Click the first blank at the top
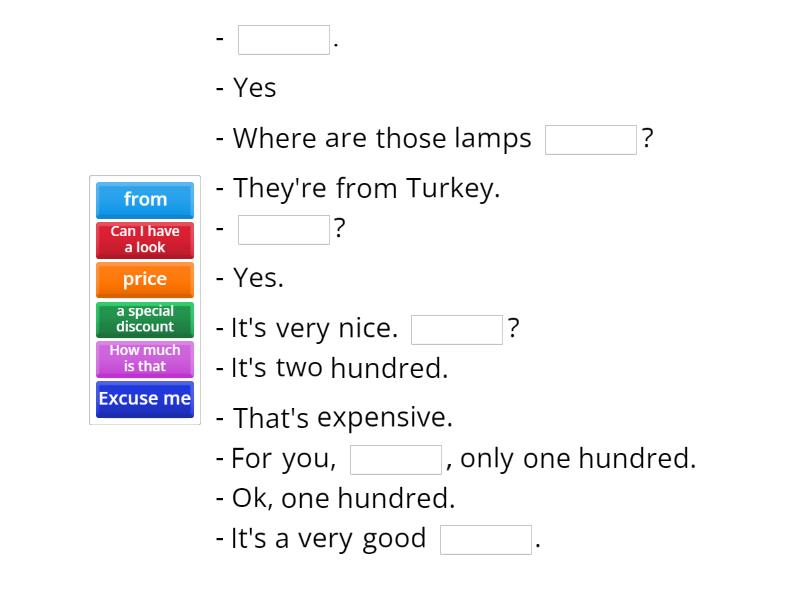Viewport: 800px width, 600px height. pos(283,38)
